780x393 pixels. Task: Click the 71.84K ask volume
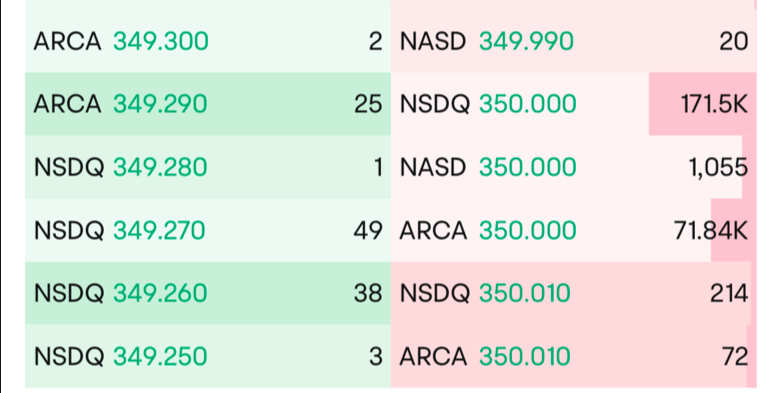point(711,230)
